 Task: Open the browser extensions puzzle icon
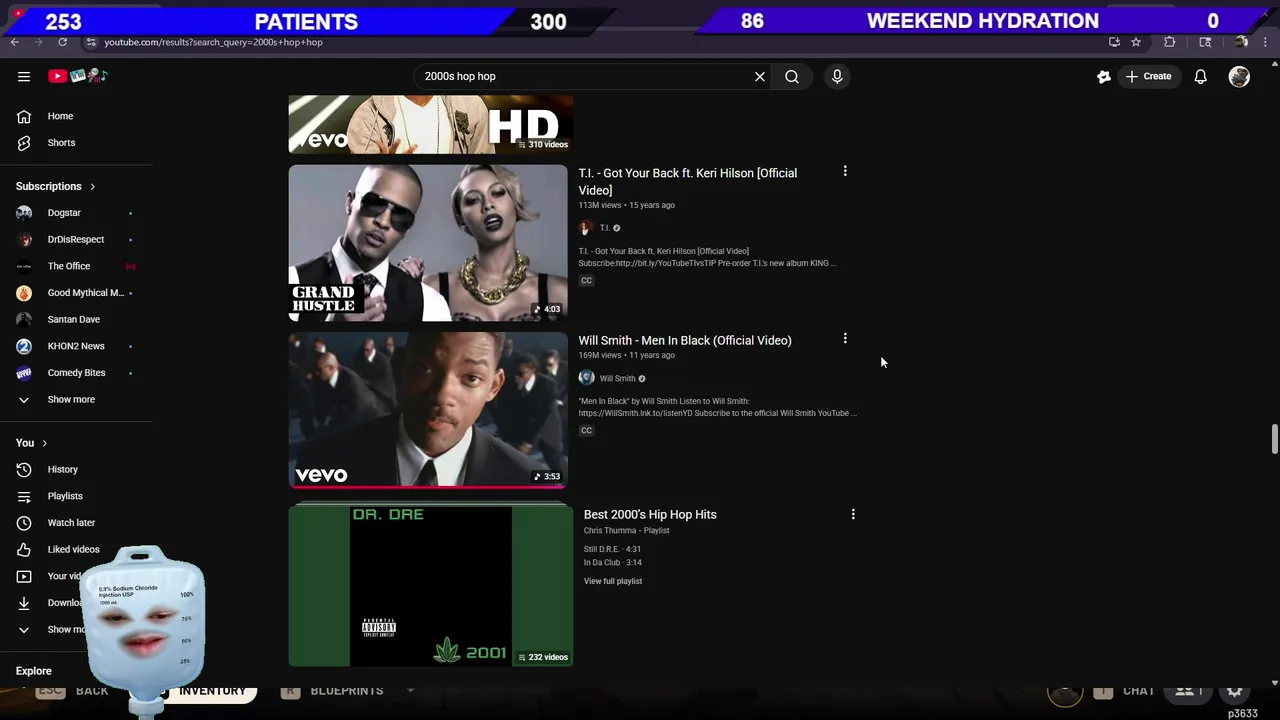[x=1170, y=42]
